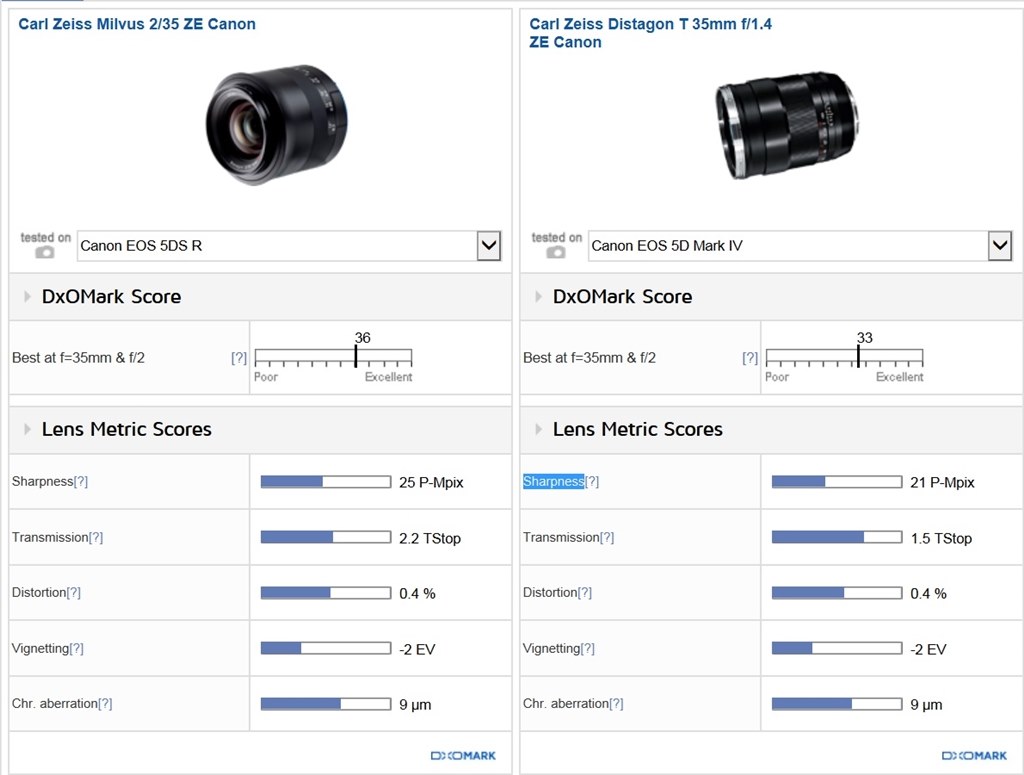
Task: Open Transmission help [?] for Distagon lens
Action: pos(607,537)
